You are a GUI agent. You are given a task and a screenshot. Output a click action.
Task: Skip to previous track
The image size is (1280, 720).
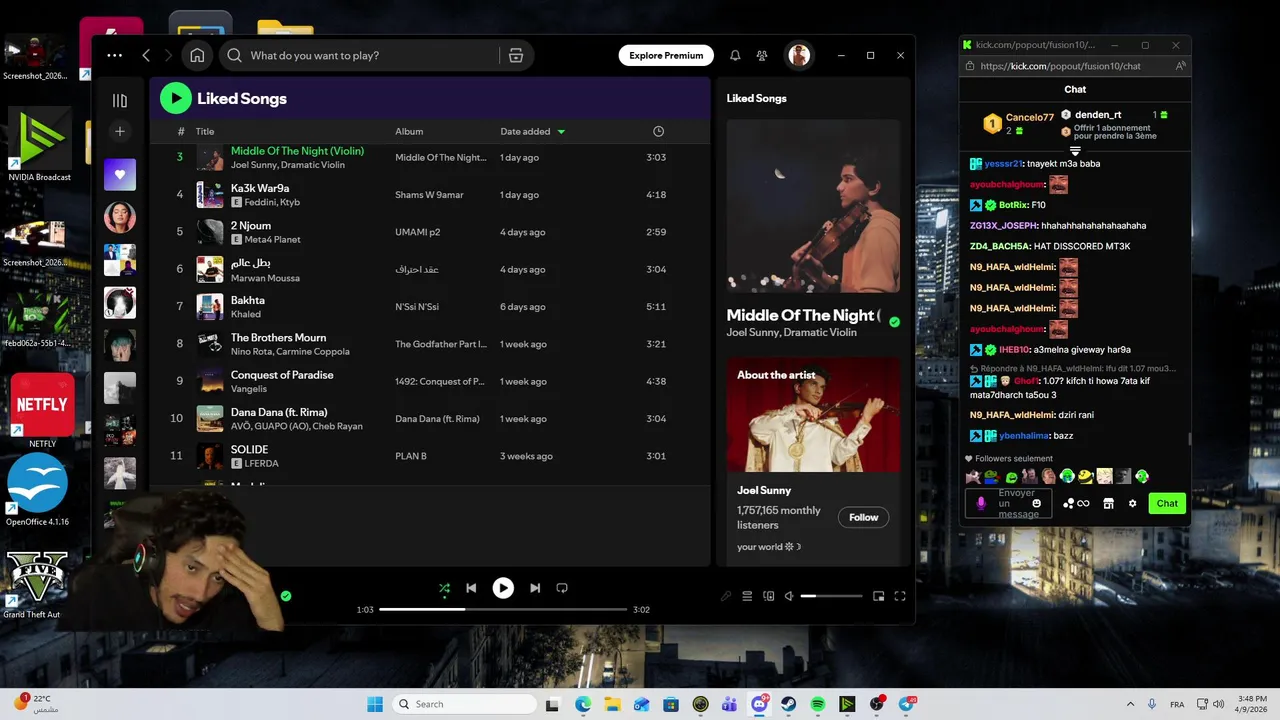(x=471, y=588)
